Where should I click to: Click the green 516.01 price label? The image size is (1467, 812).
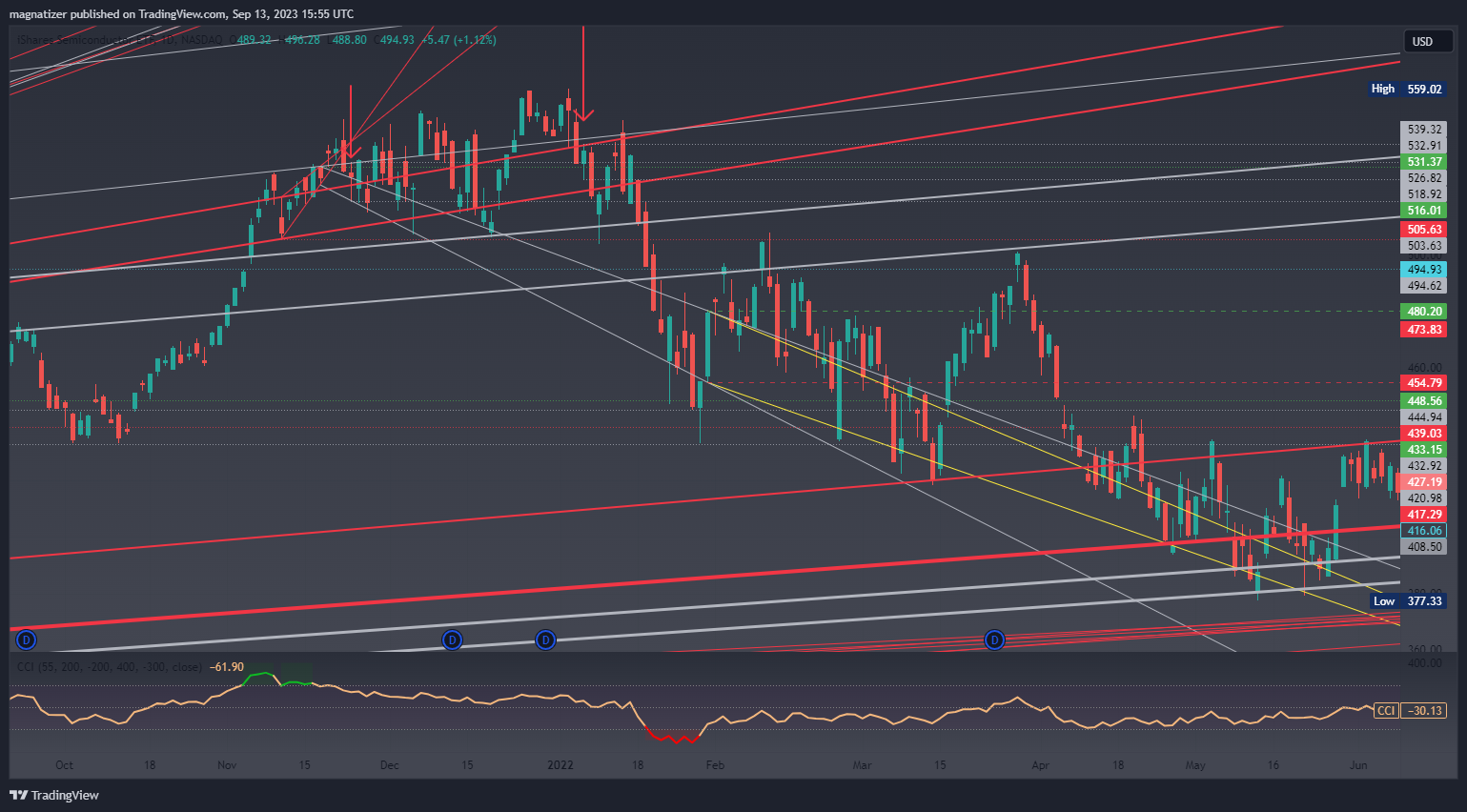pyautogui.click(x=1424, y=211)
